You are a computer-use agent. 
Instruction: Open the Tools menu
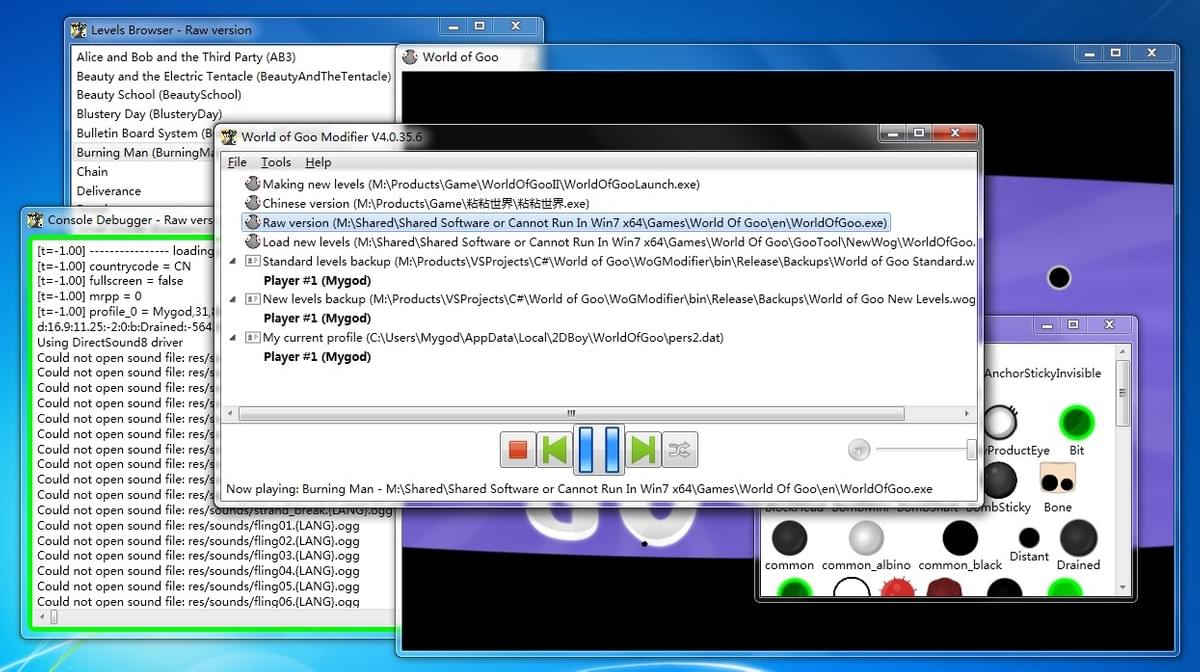(276, 162)
